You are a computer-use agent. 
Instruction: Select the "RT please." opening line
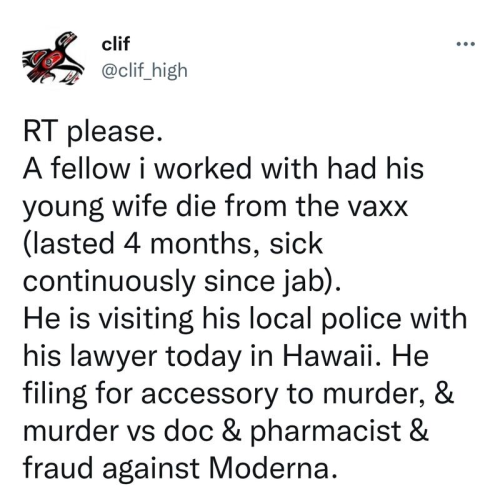[93, 132]
